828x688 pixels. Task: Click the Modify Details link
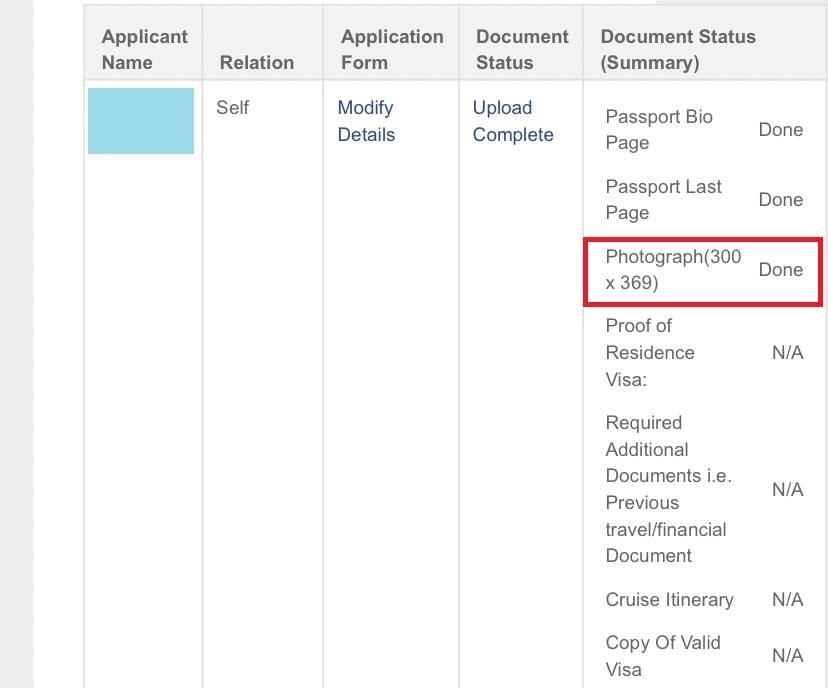point(366,121)
